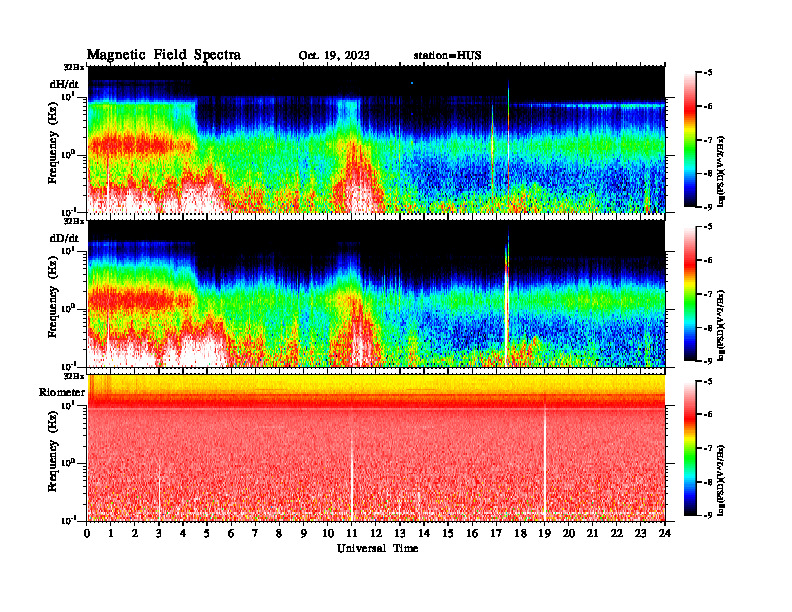Click the dD/dt spectrogram plot
Screen dimensions: 792x612
click(376, 294)
